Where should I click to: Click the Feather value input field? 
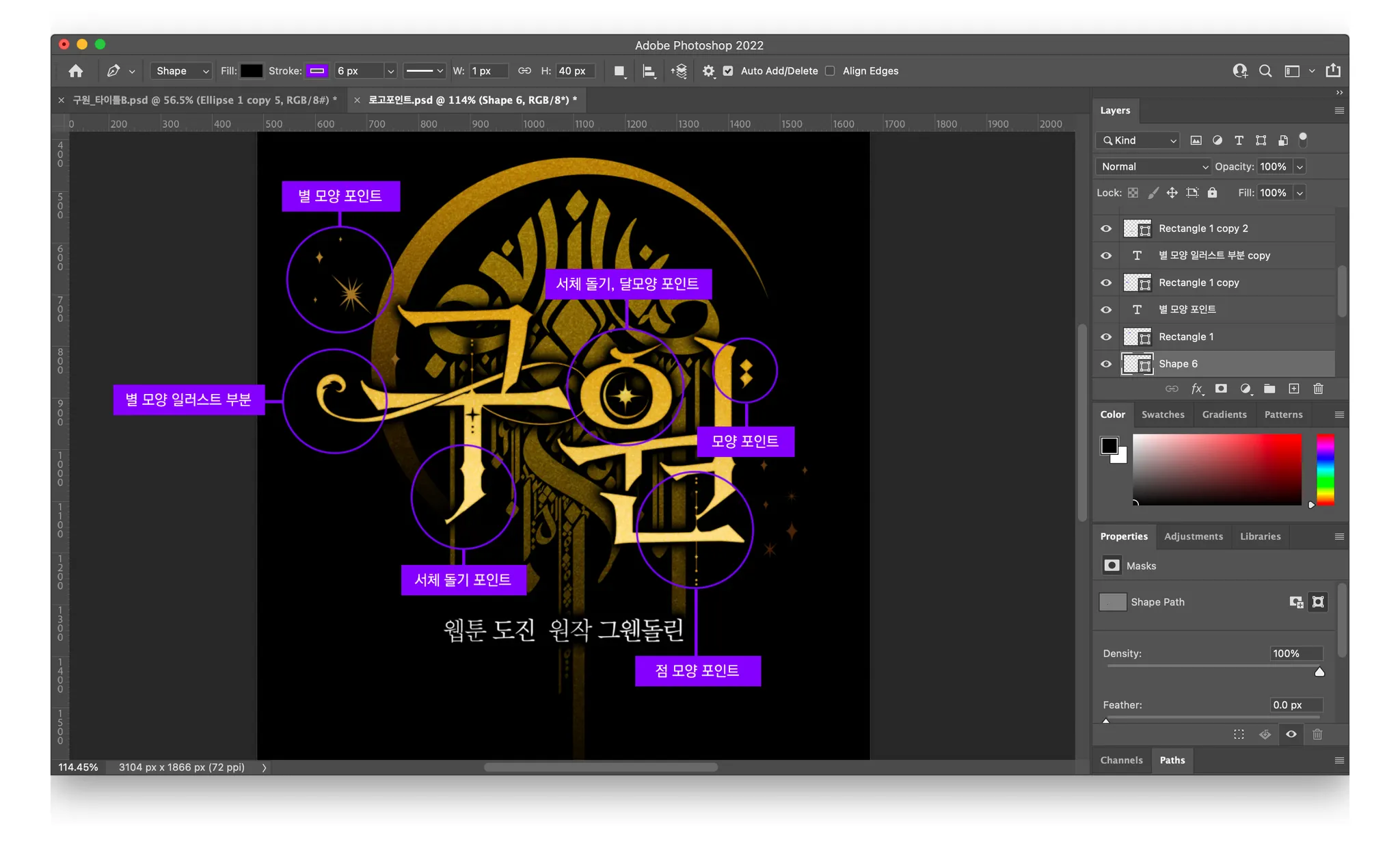(1295, 705)
